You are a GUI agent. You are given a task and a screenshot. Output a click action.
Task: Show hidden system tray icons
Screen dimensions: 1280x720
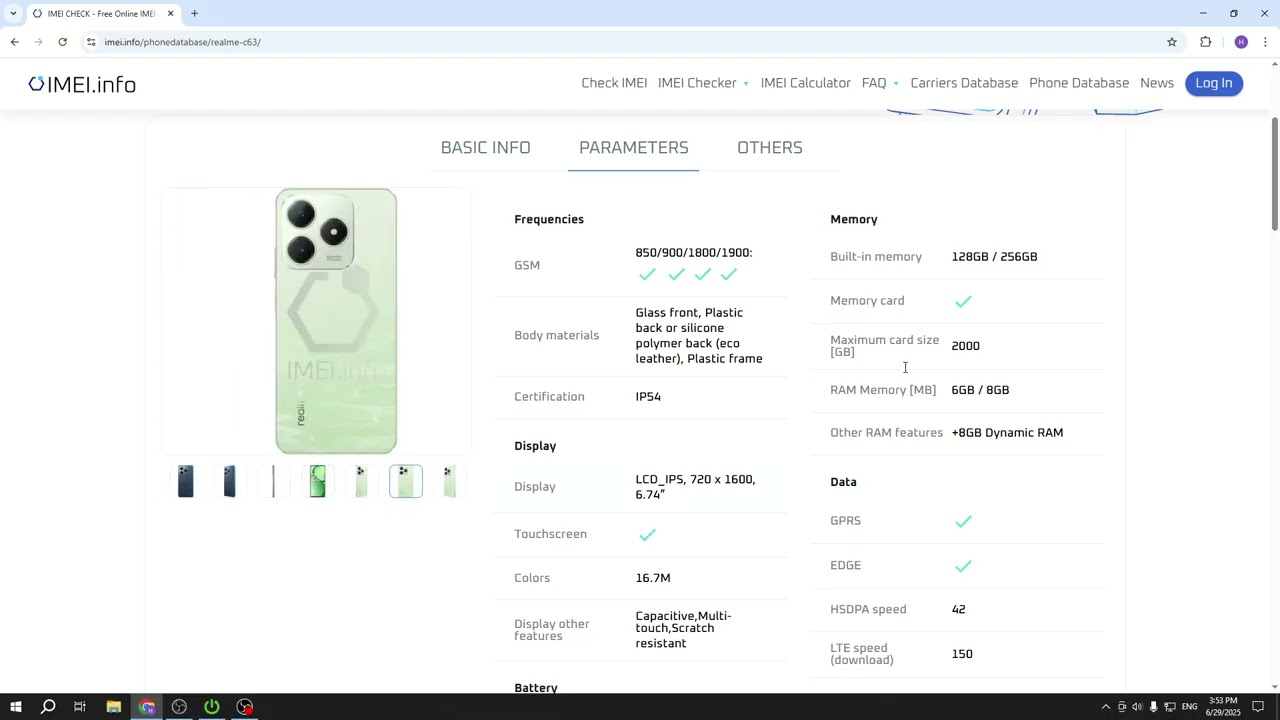click(x=1105, y=707)
